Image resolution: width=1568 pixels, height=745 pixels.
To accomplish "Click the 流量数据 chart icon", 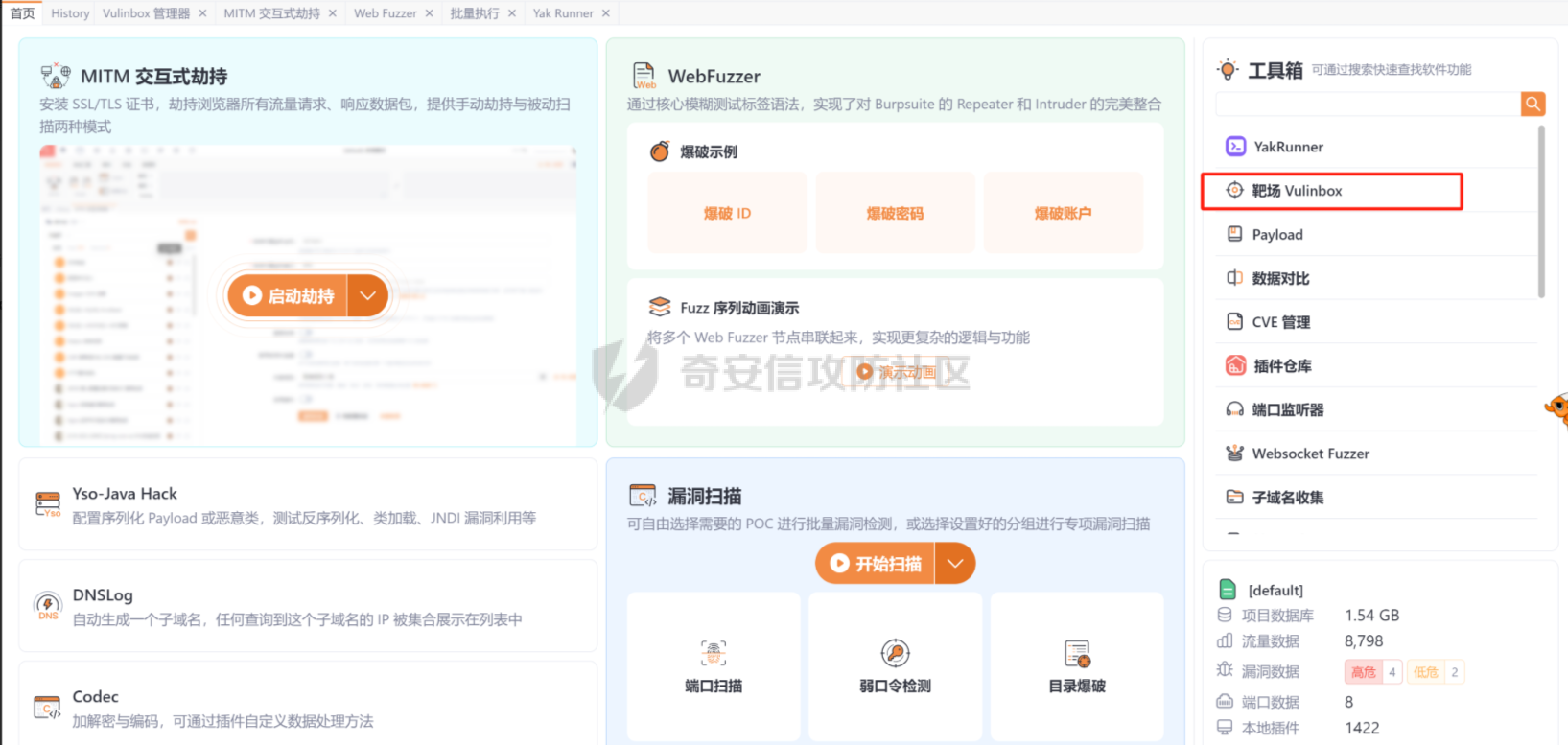I will [1225, 640].
